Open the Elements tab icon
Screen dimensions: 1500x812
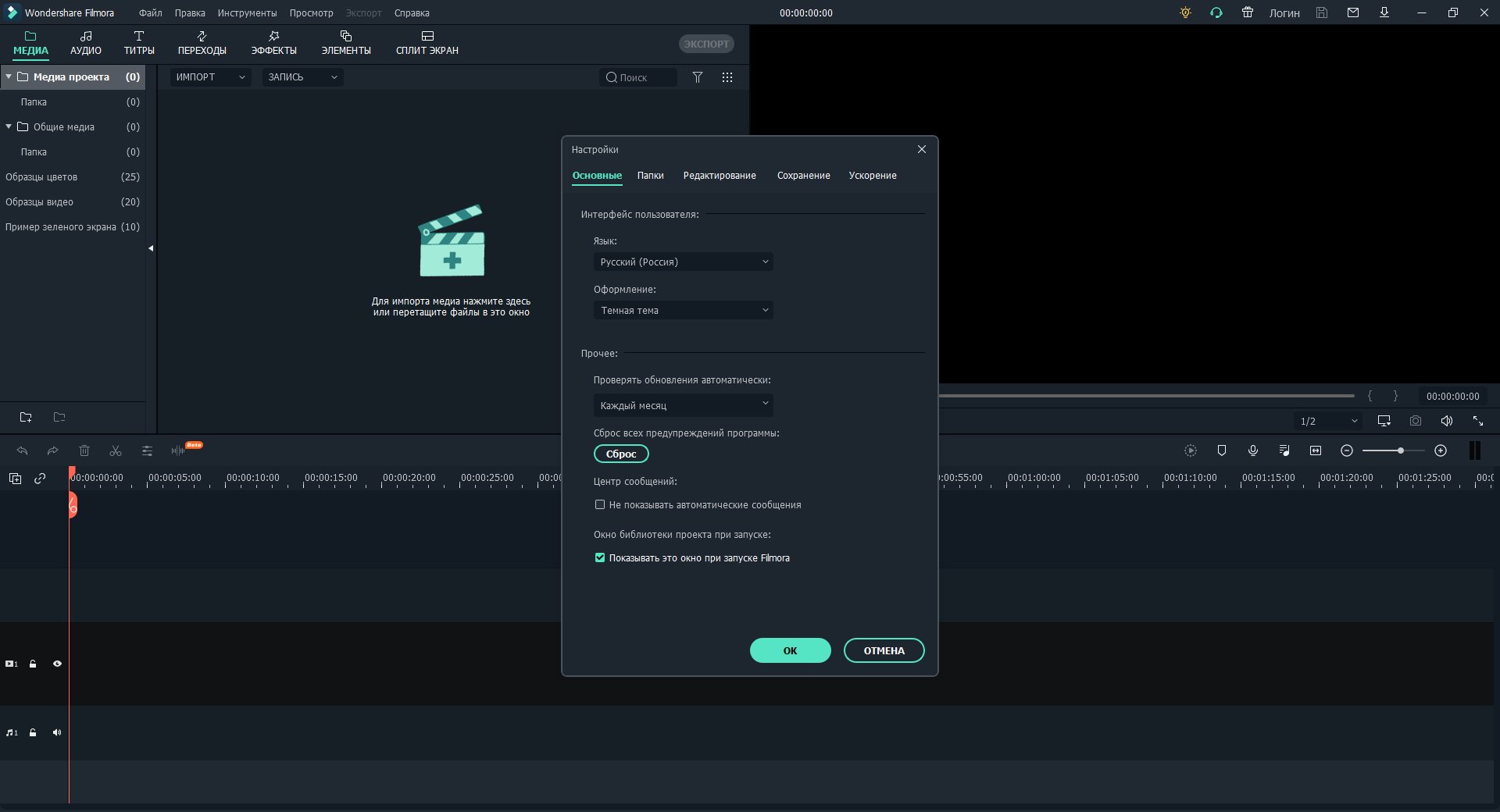click(x=346, y=36)
